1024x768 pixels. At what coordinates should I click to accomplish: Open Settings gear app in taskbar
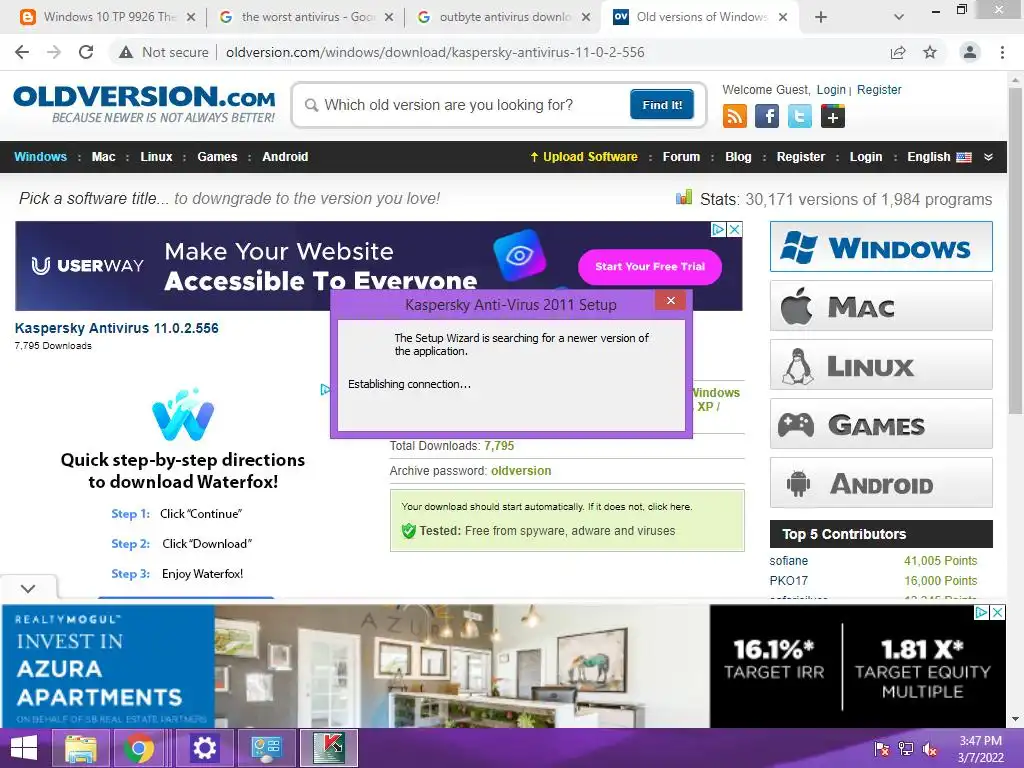coord(204,748)
